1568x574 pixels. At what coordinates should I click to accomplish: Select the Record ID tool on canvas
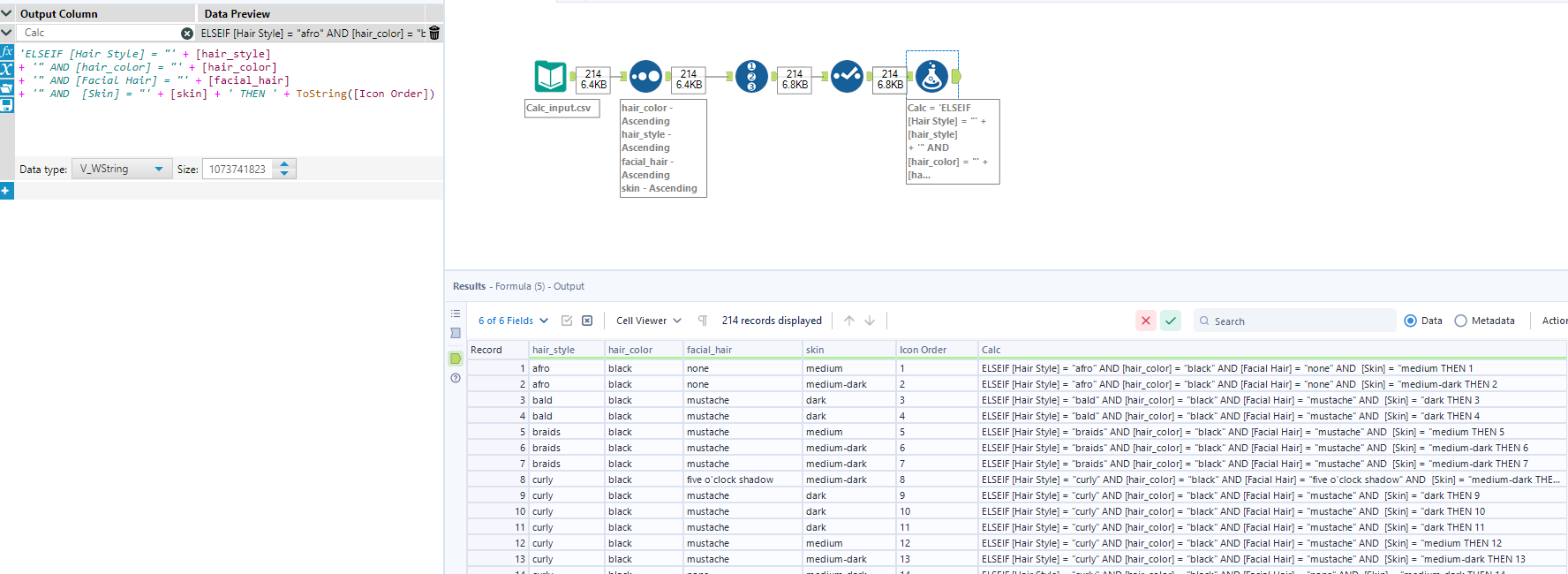(751, 77)
